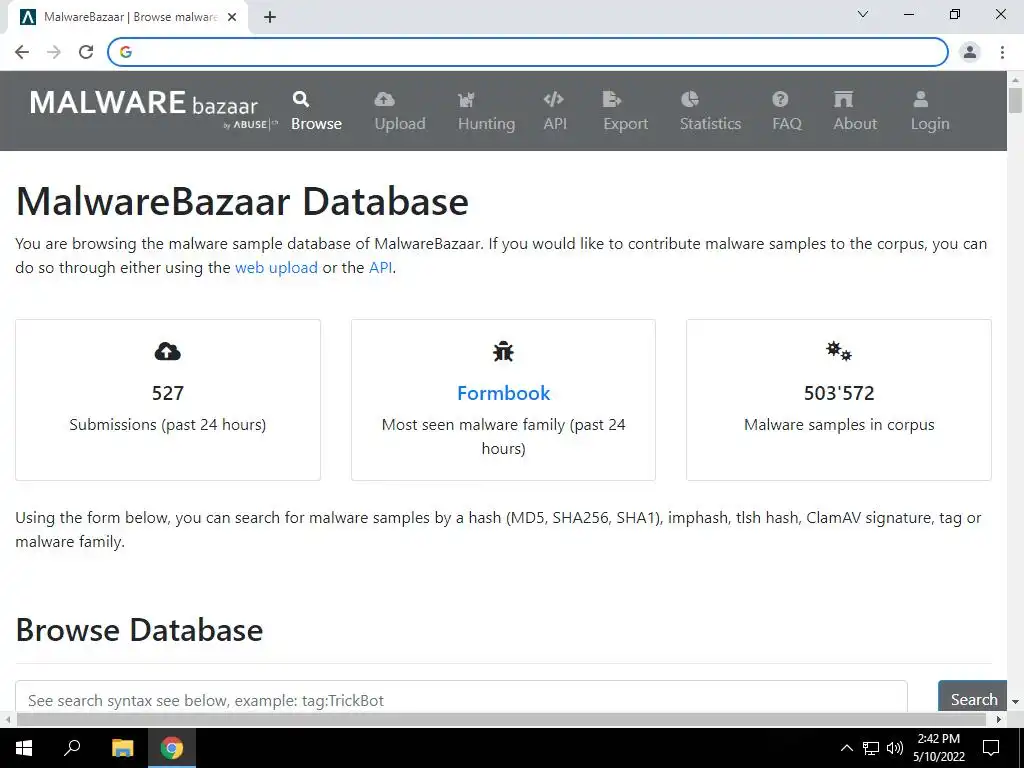The height and width of the screenshot is (768, 1024).
Task: Open the FAQ menu label
Action: coord(787,123)
